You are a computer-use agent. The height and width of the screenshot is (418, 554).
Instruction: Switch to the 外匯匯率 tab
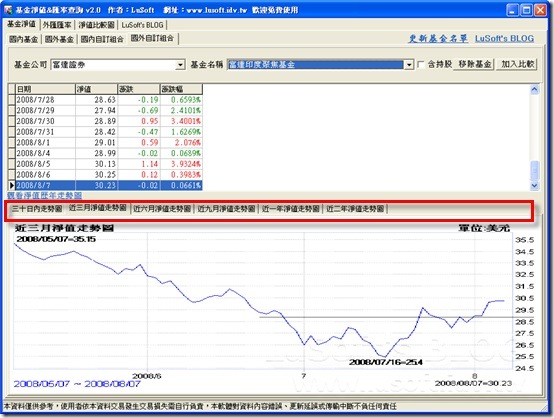click(57, 25)
